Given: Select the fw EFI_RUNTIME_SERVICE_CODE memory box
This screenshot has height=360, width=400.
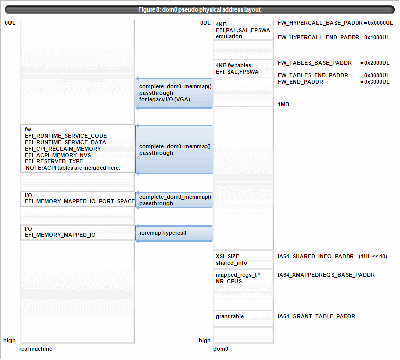Looking at the screenshot, I should pyautogui.click(x=78, y=149).
